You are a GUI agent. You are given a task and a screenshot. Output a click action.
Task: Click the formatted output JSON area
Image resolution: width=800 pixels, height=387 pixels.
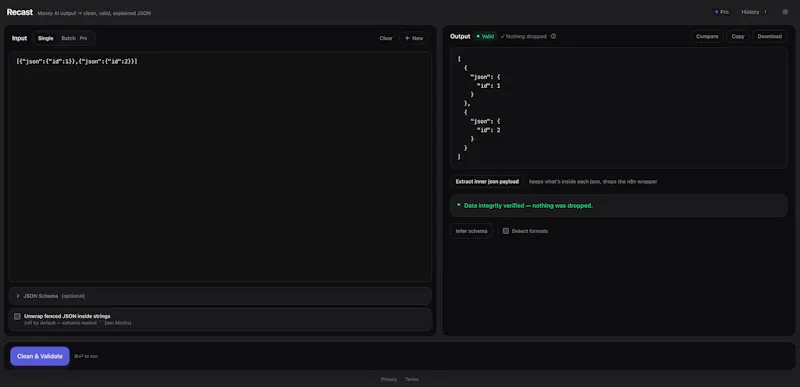click(618, 108)
